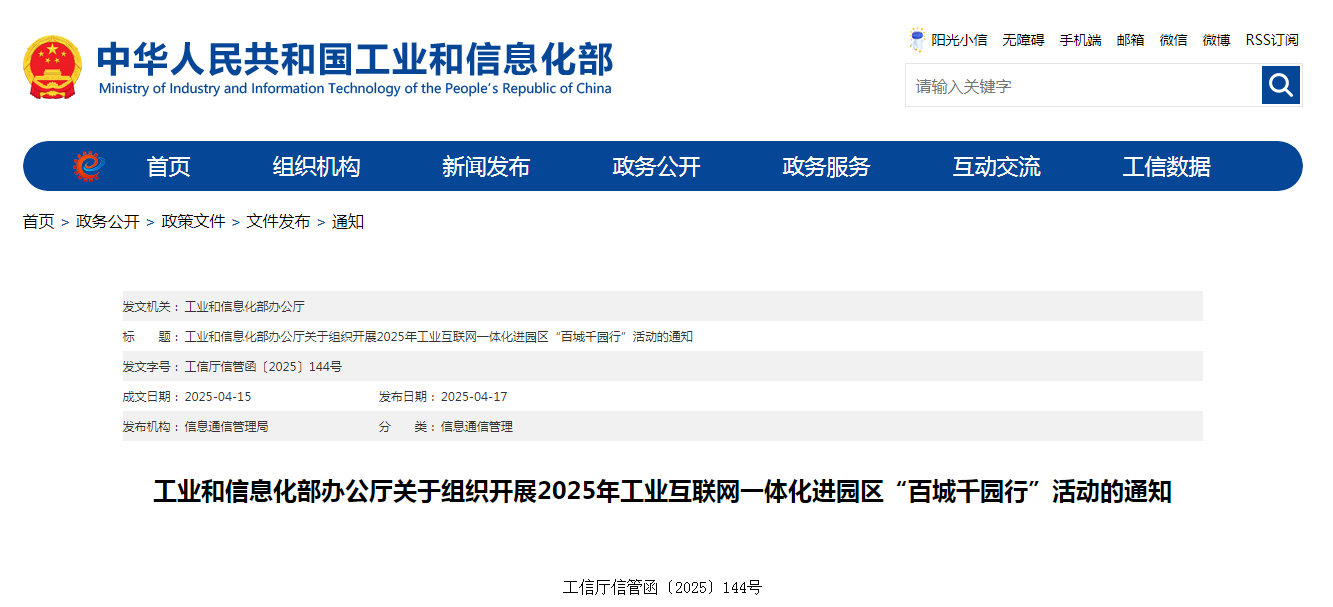Viewport: 1333px width, 607px height.
Task: Open the 互动交流 navigation menu item
Action: coord(996,167)
